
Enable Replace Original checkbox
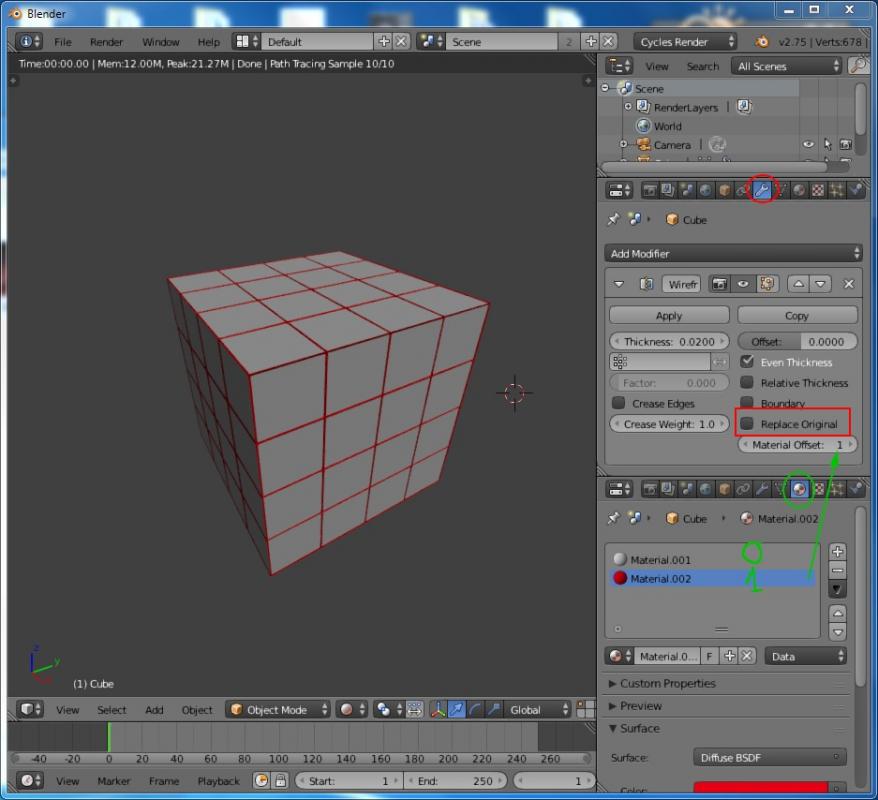point(747,424)
